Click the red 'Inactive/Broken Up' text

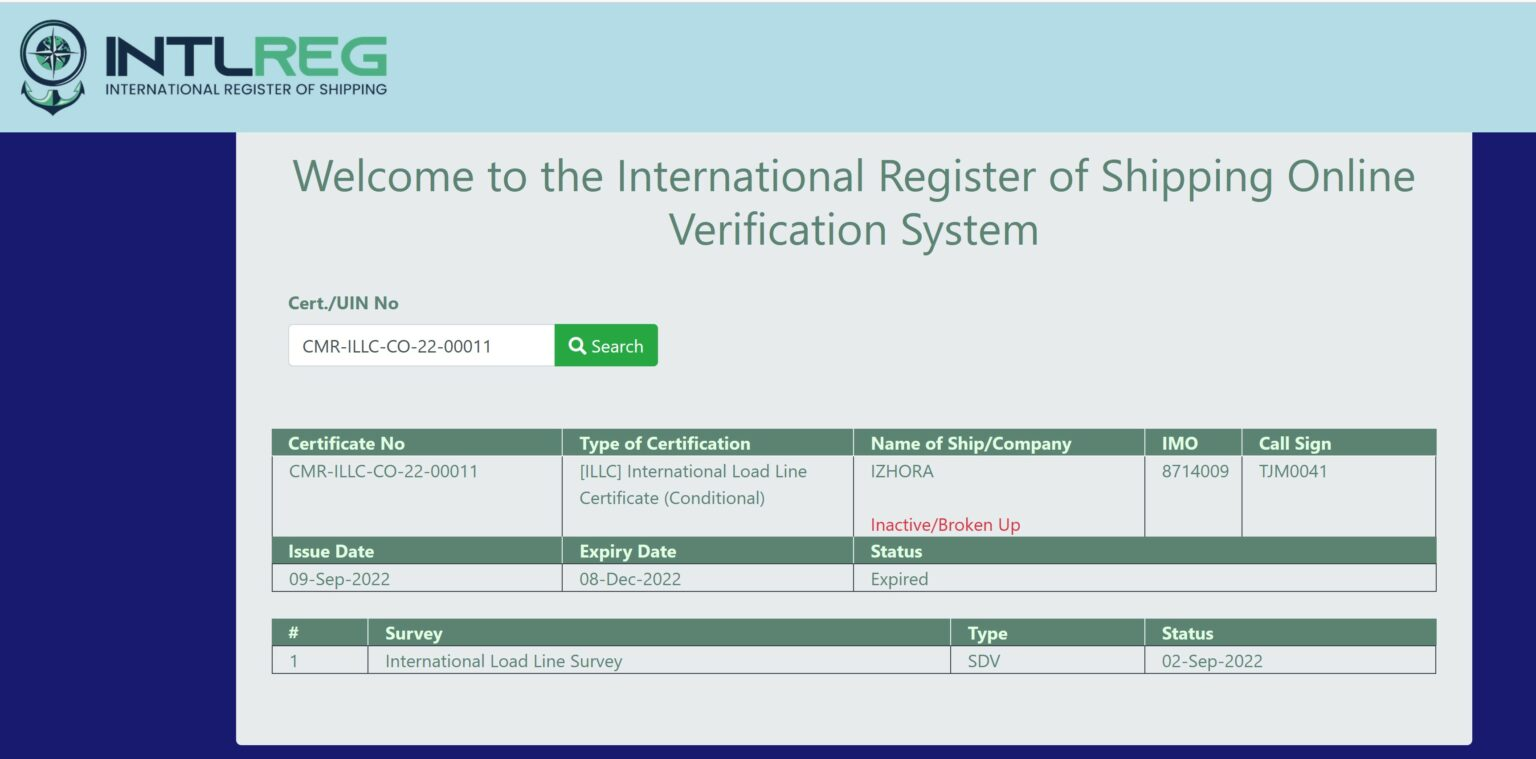pyautogui.click(x=945, y=524)
